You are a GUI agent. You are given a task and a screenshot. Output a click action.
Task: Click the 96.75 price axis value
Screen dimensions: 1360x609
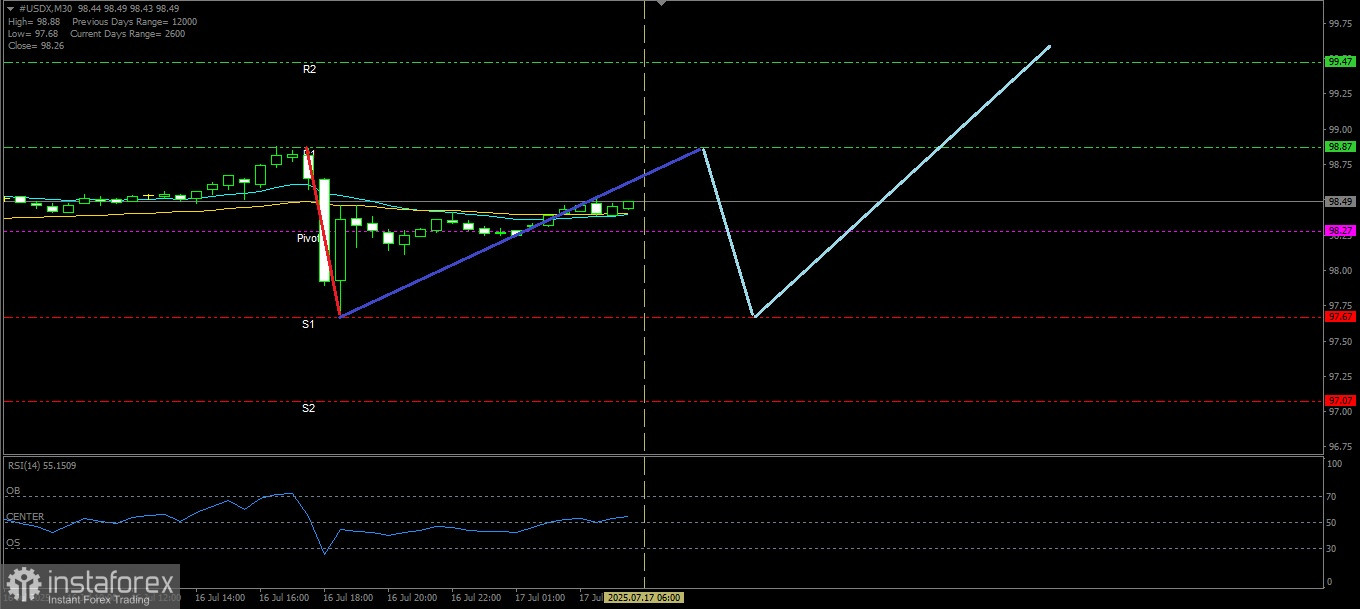pos(1340,447)
